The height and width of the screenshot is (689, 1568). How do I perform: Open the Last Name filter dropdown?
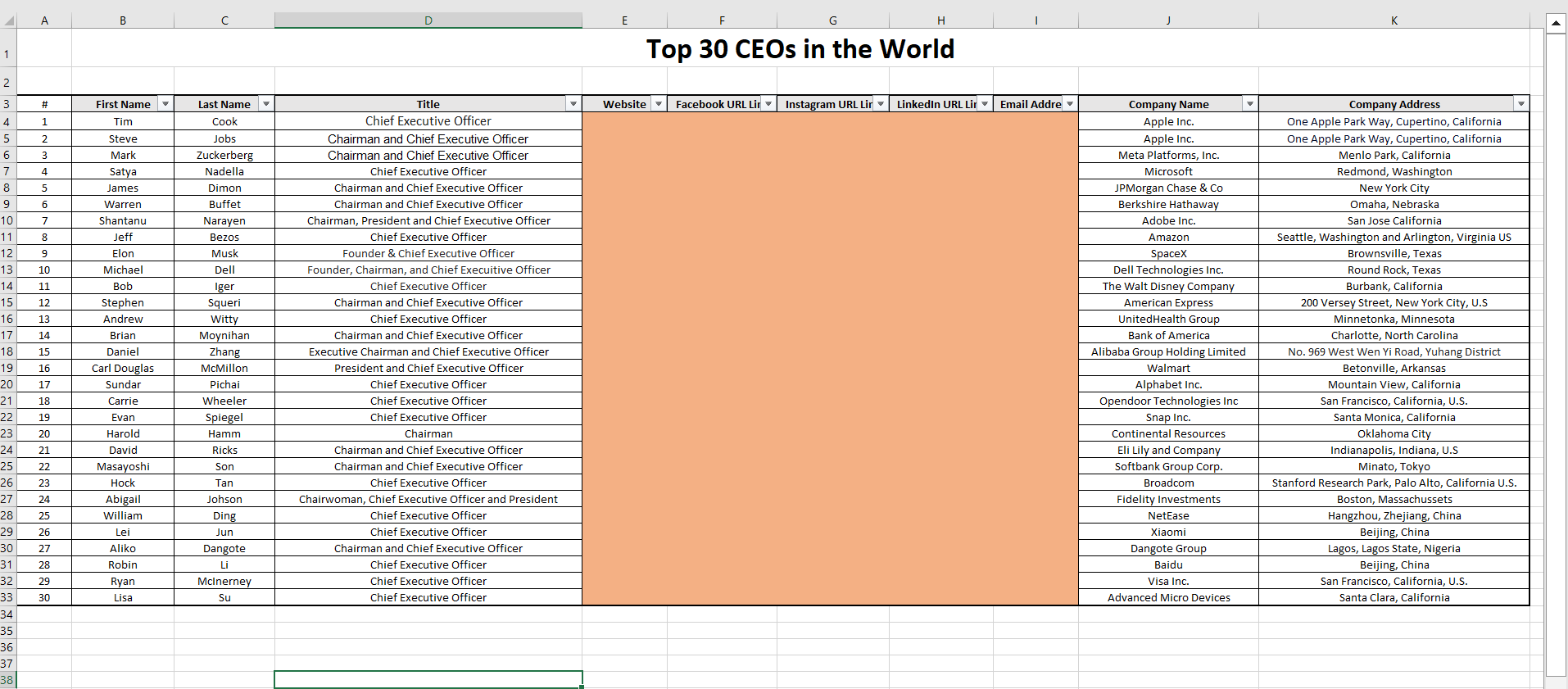pos(265,104)
